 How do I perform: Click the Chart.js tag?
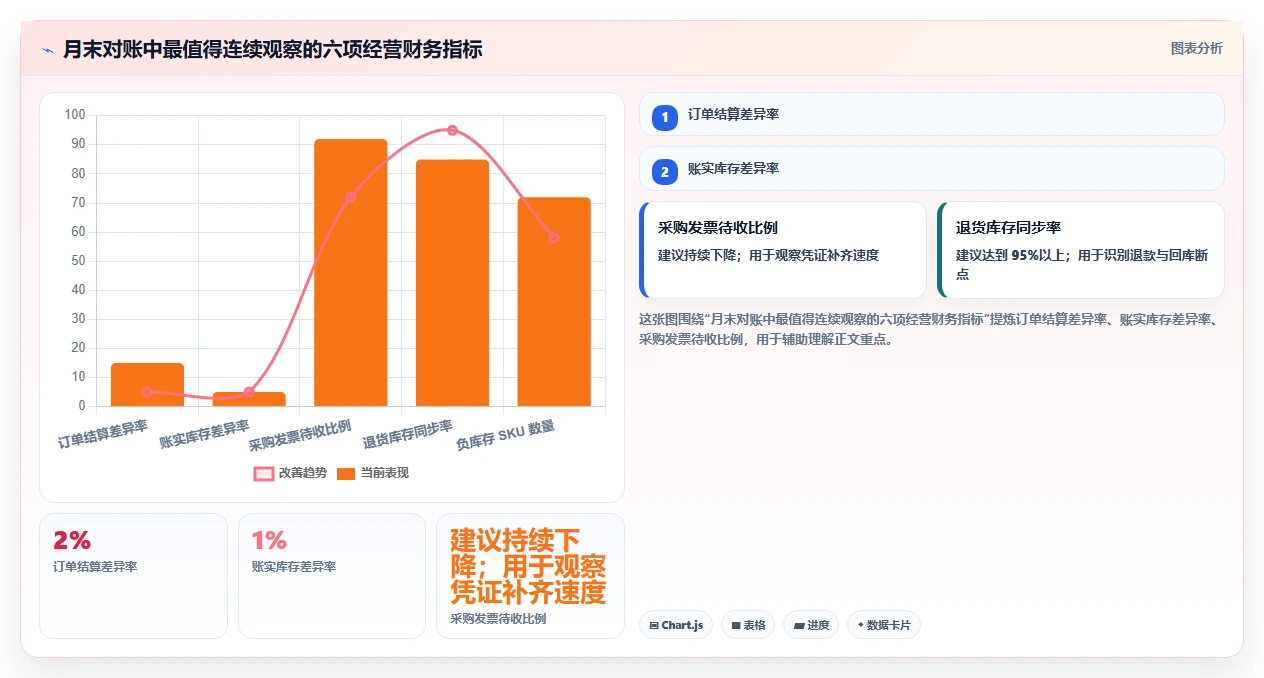pos(676,625)
